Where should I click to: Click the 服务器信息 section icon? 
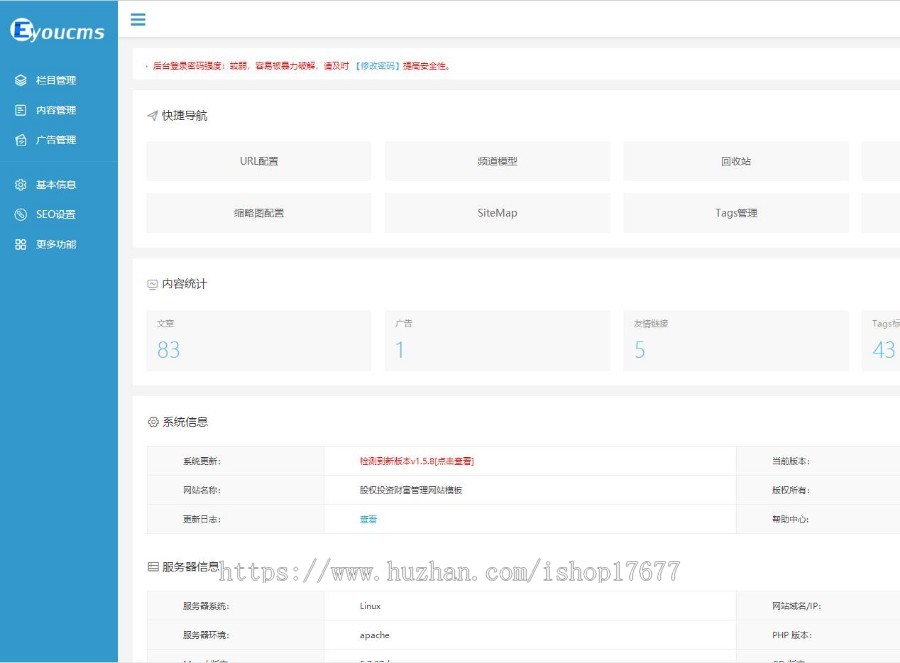(153, 567)
